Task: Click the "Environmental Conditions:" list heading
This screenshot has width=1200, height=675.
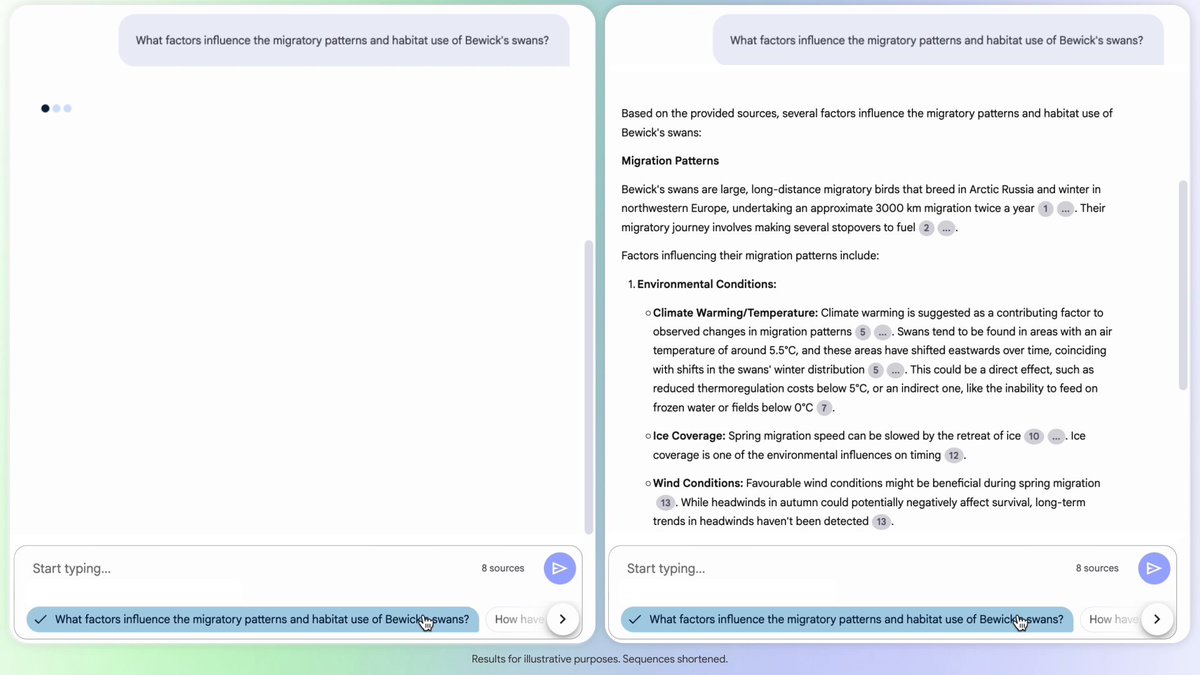Action: click(706, 284)
